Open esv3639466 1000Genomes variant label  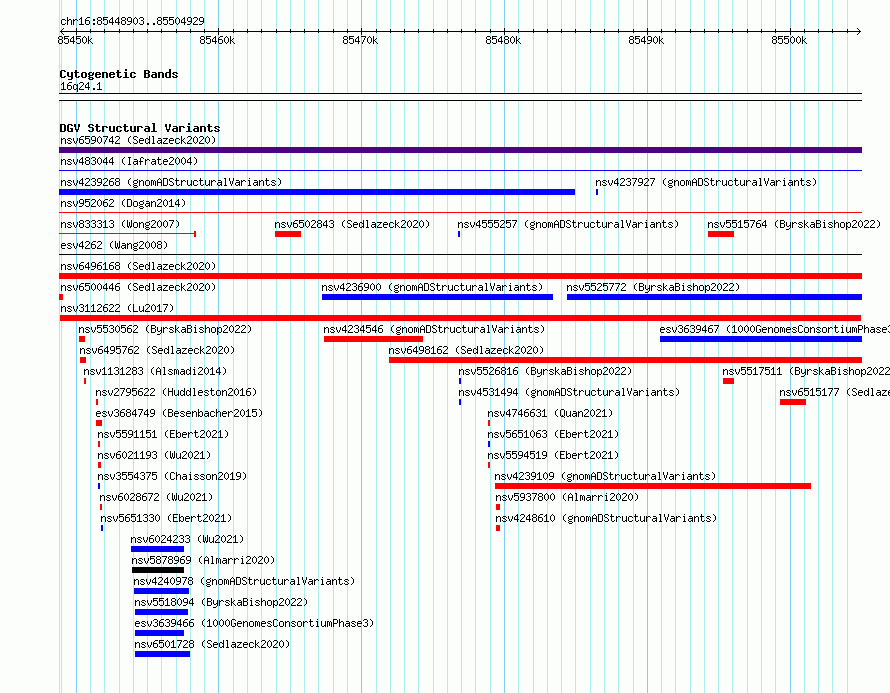point(254,623)
